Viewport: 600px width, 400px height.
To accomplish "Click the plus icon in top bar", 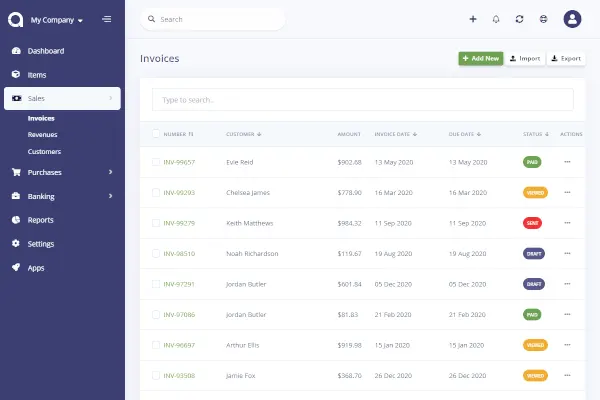I will click(x=473, y=19).
